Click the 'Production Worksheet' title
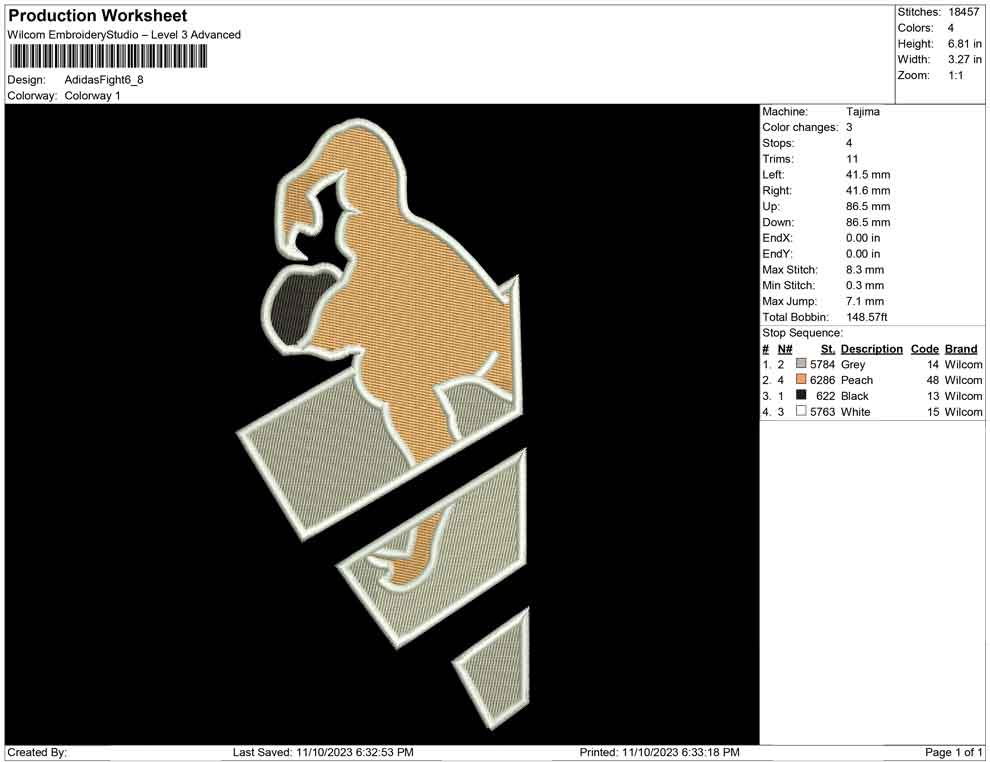The width and height of the screenshot is (990, 762). [98, 16]
